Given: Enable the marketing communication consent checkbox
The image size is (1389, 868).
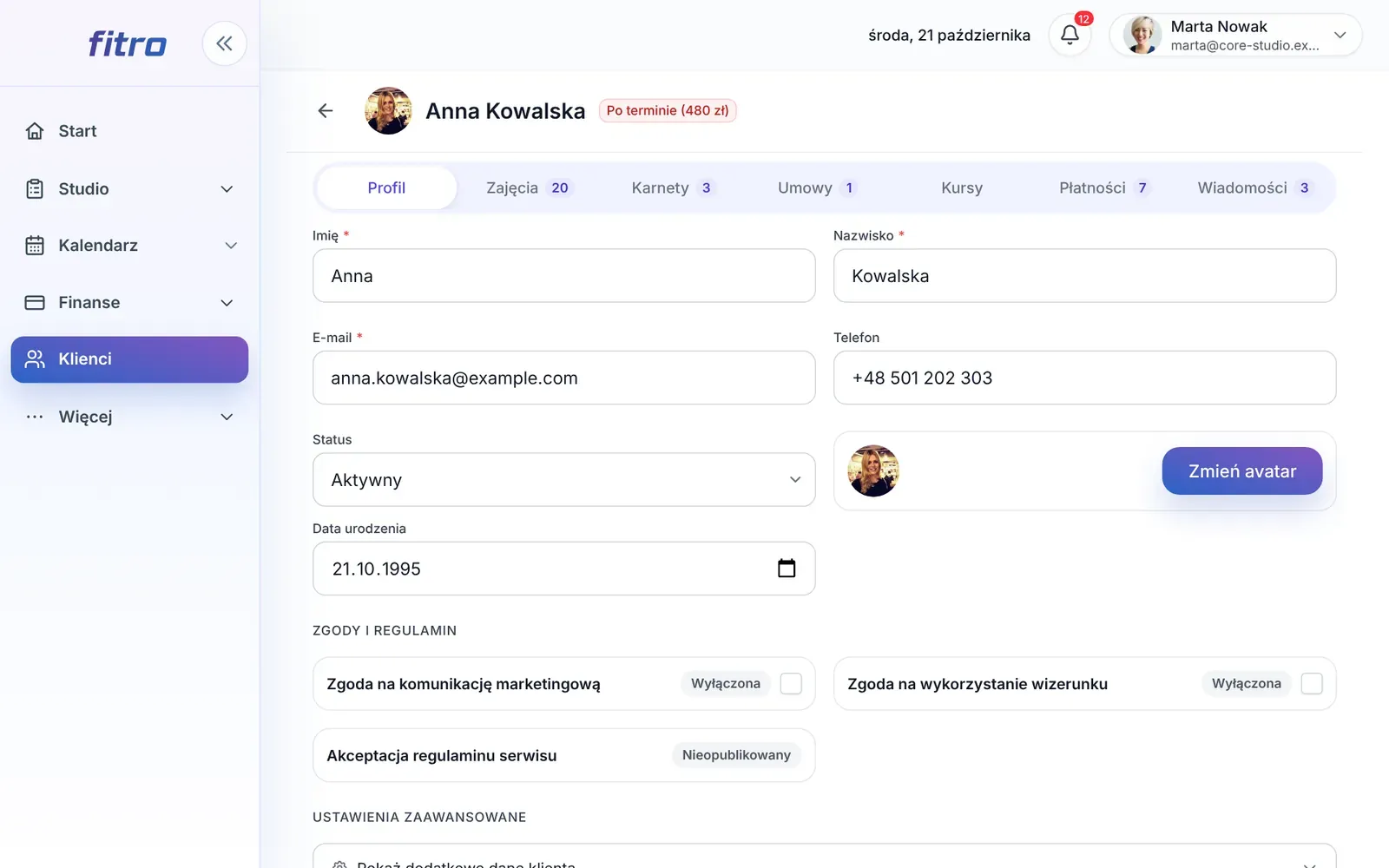Looking at the screenshot, I should 791,684.
